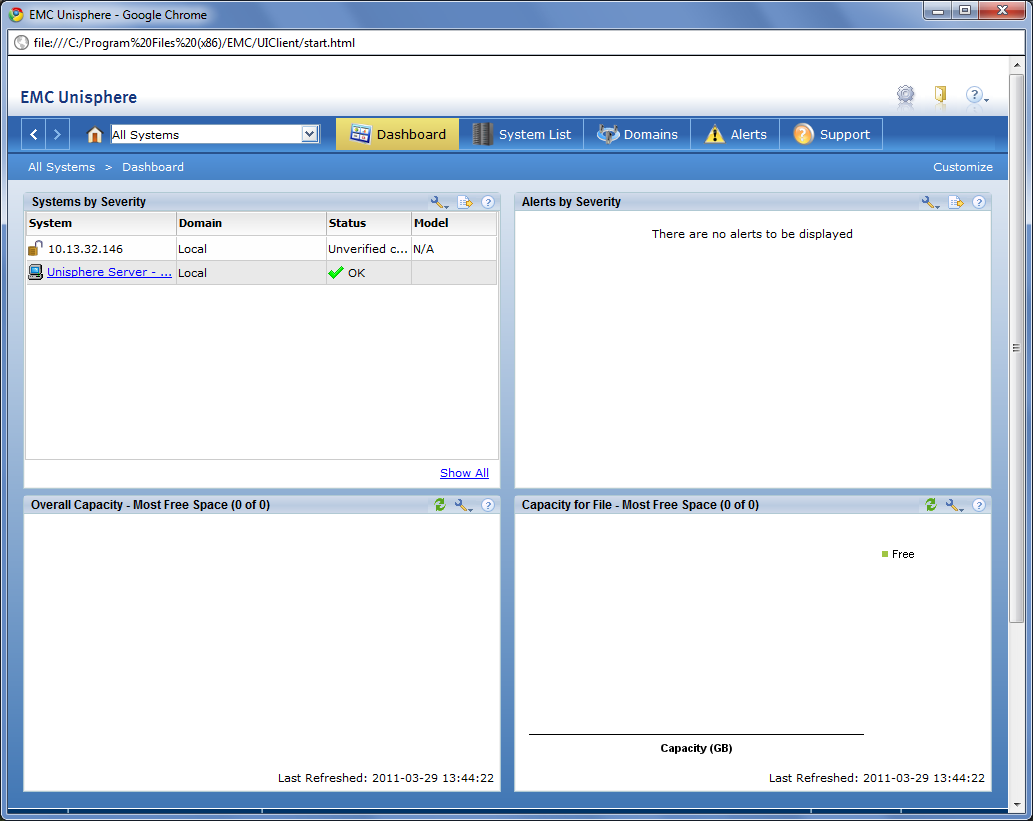The height and width of the screenshot is (821, 1033).
Task: Click the logout door icon in header
Action: click(x=940, y=95)
